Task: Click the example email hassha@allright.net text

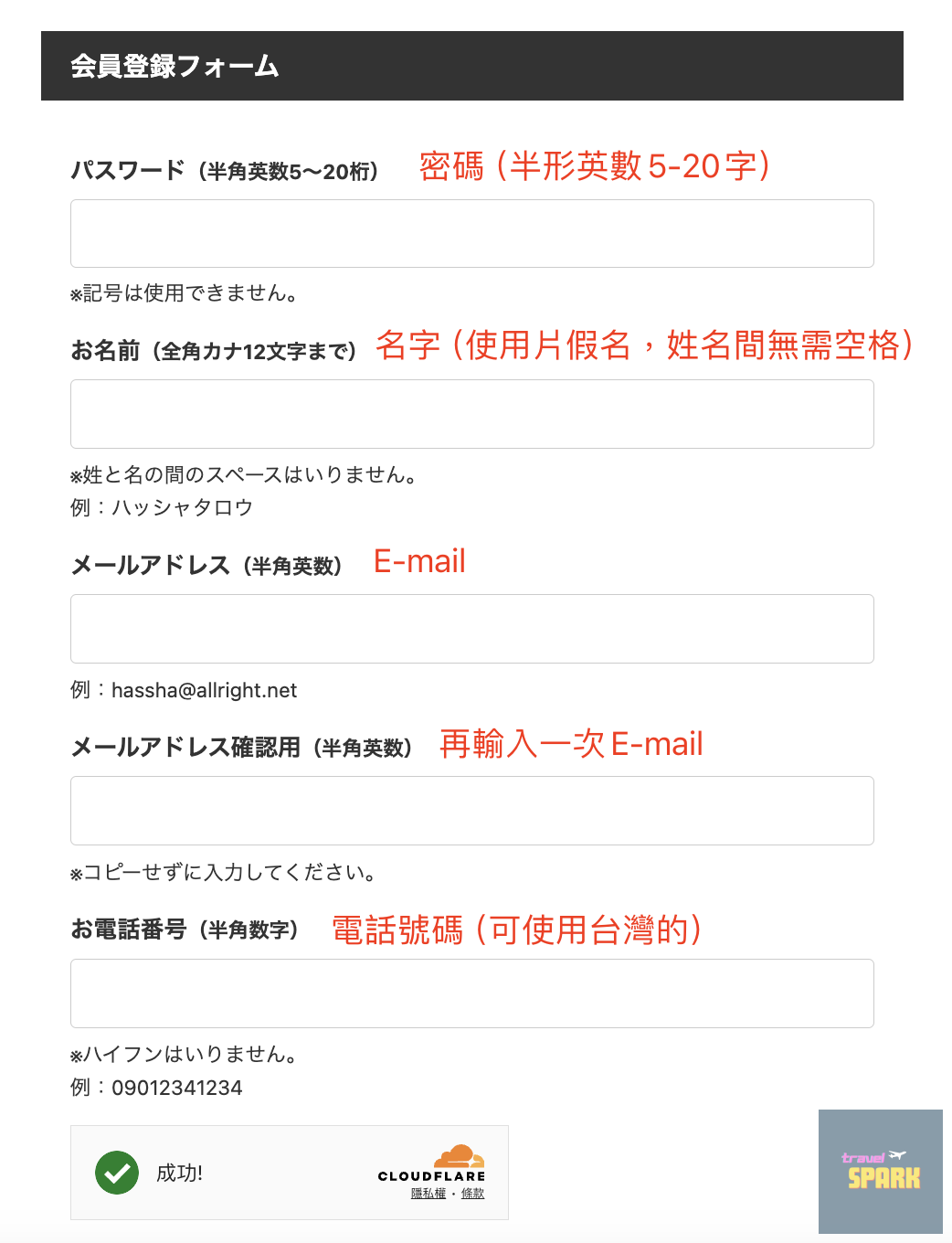Action: point(204,691)
